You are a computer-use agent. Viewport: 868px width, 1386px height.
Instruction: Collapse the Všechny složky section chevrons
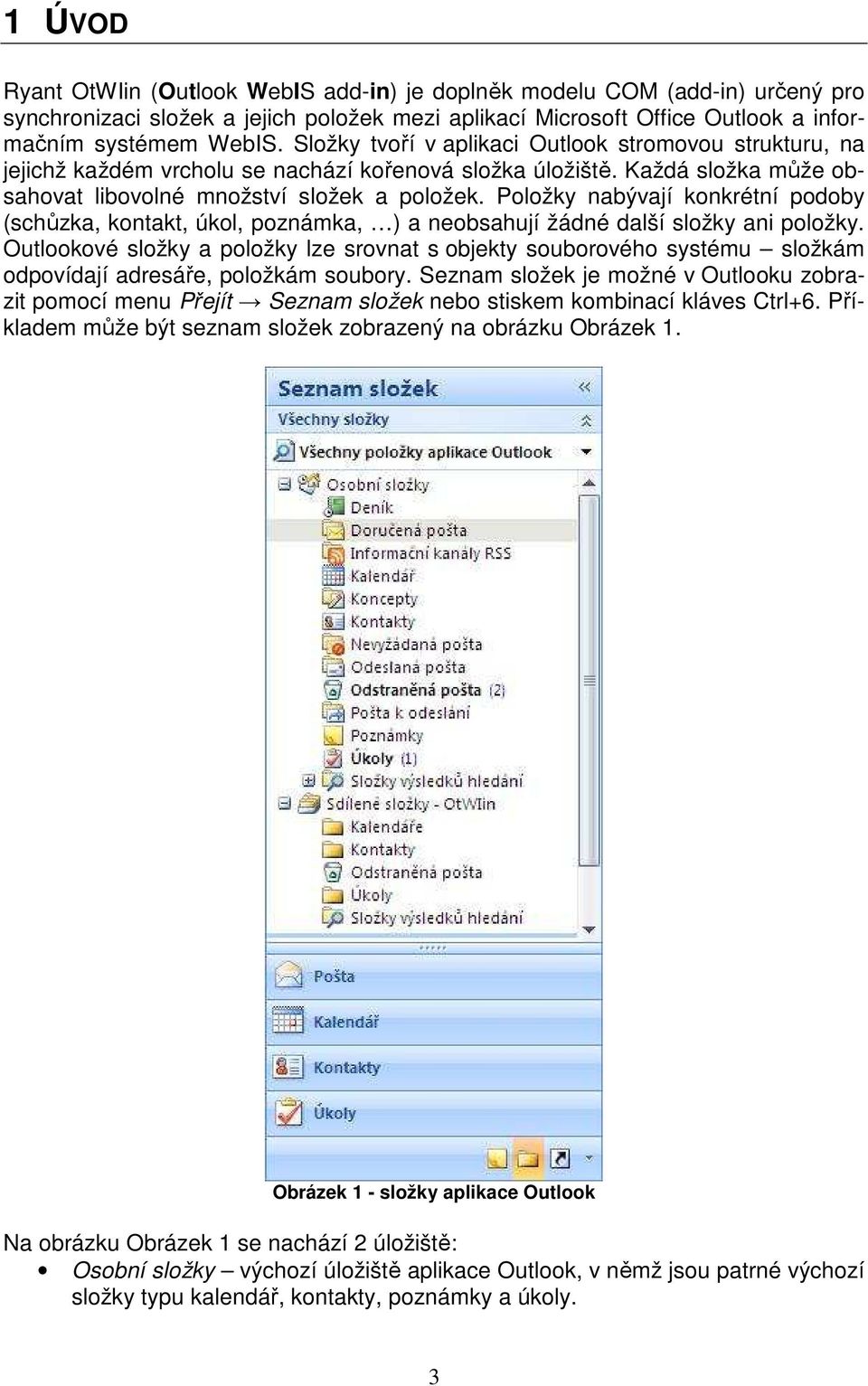tap(586, 420)
